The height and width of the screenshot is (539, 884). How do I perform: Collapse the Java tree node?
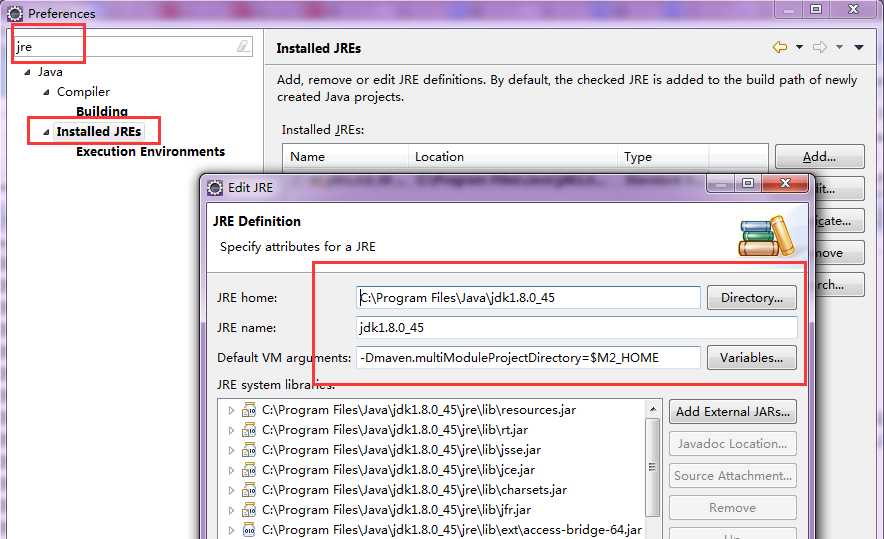click(x=27, y=72)
